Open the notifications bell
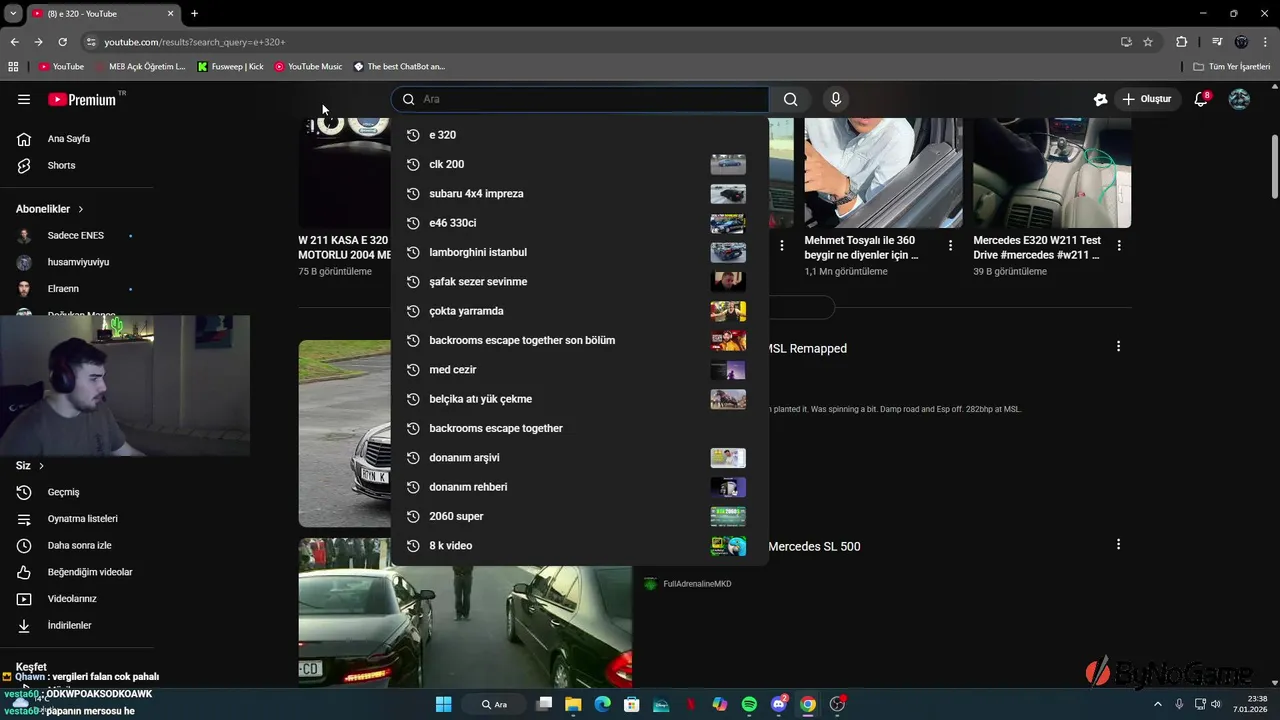Viewport: 1280px width, 720px height. pos(1202,99)
